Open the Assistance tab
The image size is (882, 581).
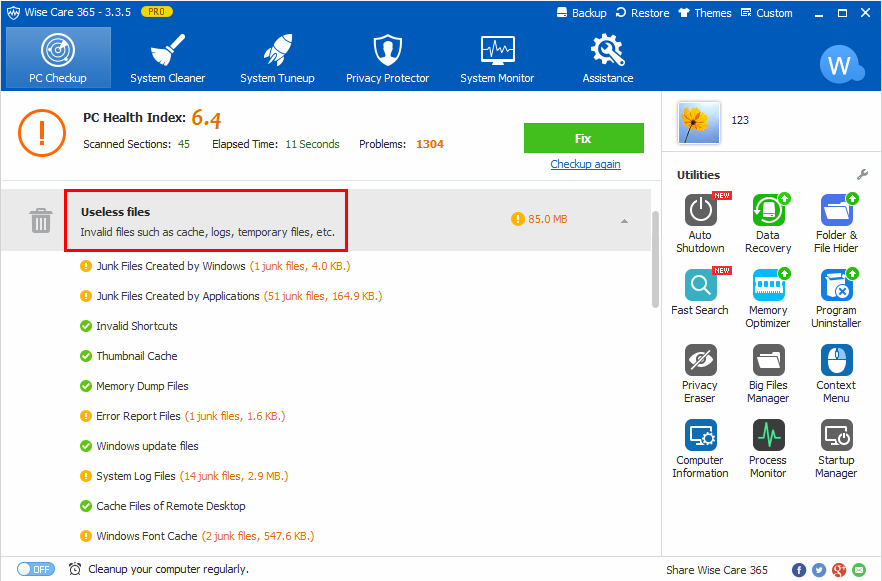click(x=608, y=58)
